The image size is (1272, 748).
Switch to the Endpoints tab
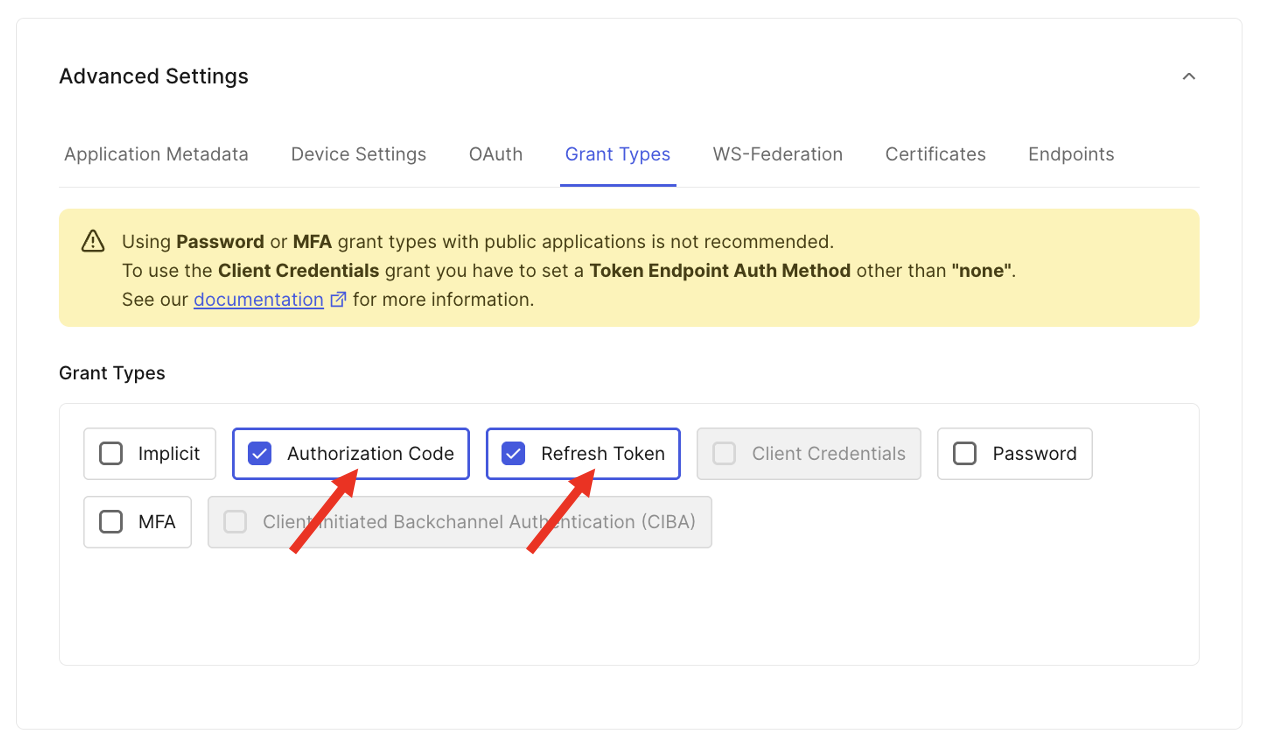(1071, 154)
